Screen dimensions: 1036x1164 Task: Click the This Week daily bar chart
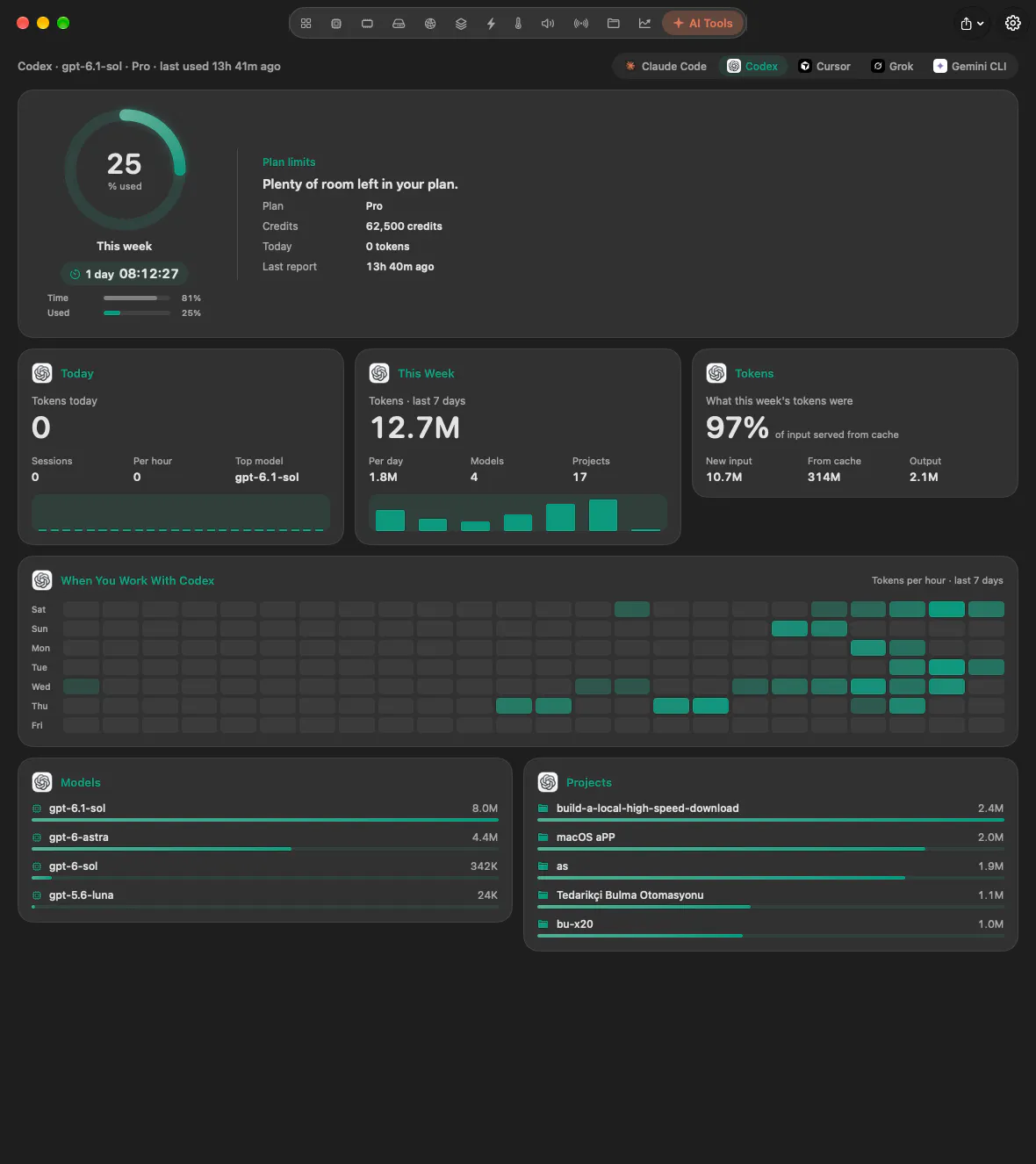click(x=518, y=514)
